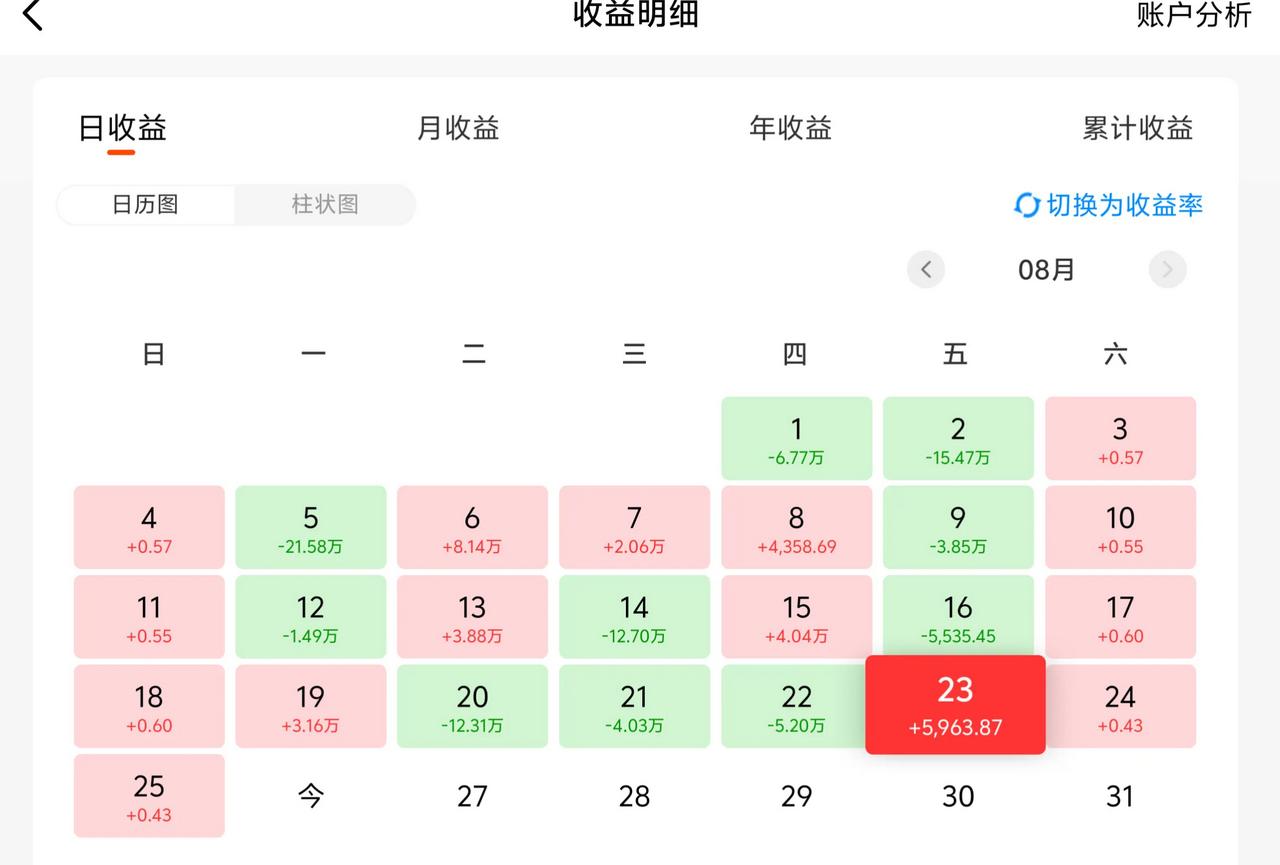
Task: Select day 28 in calendar
Action: (x=634, y=796)
